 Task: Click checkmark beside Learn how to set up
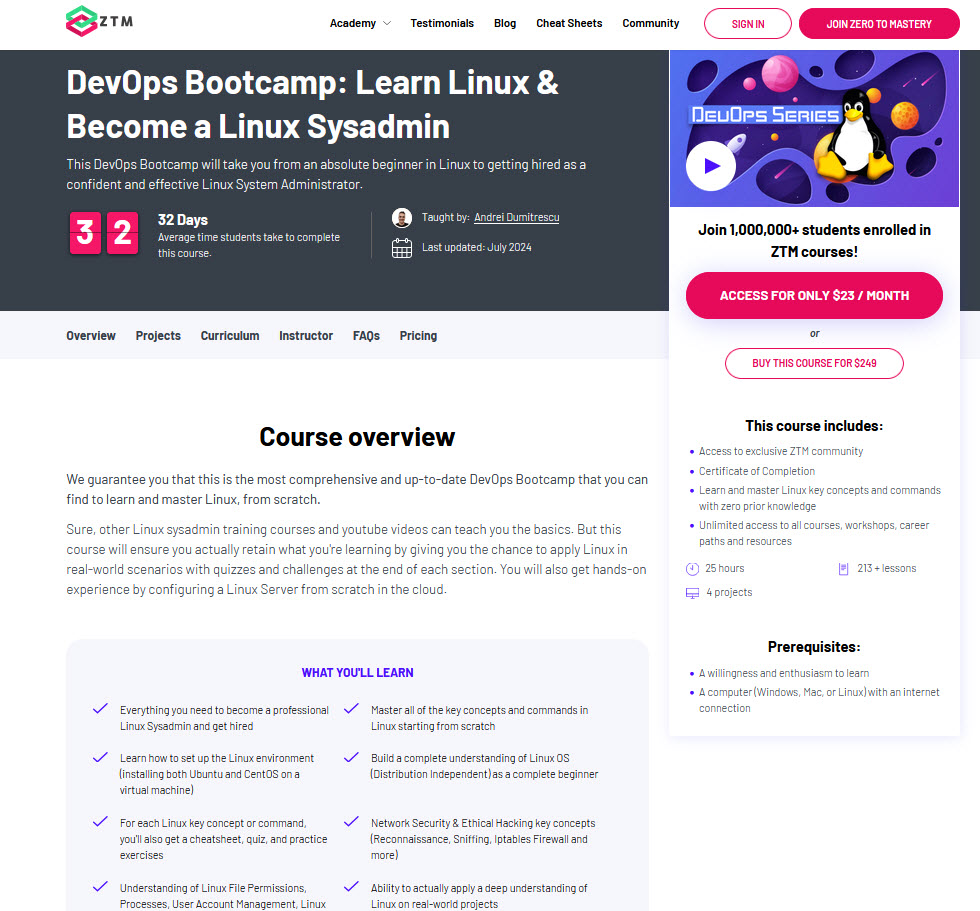coord(100,757)
